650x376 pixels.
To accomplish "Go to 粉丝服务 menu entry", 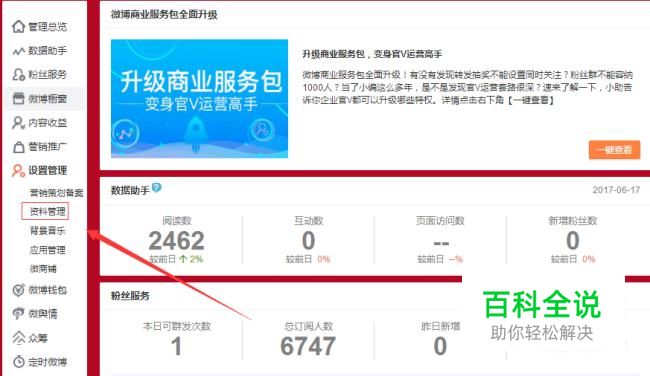I will tap(47, 75).
